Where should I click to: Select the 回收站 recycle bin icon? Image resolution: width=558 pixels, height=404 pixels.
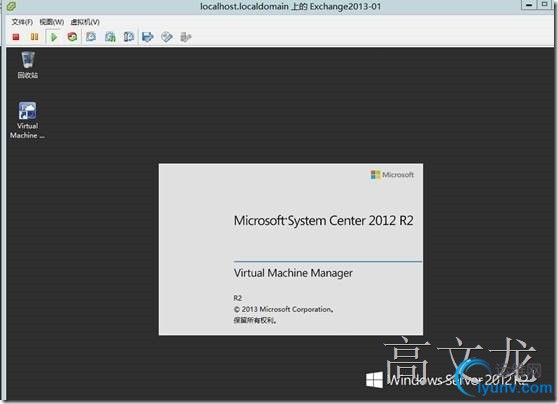(28, 65)
